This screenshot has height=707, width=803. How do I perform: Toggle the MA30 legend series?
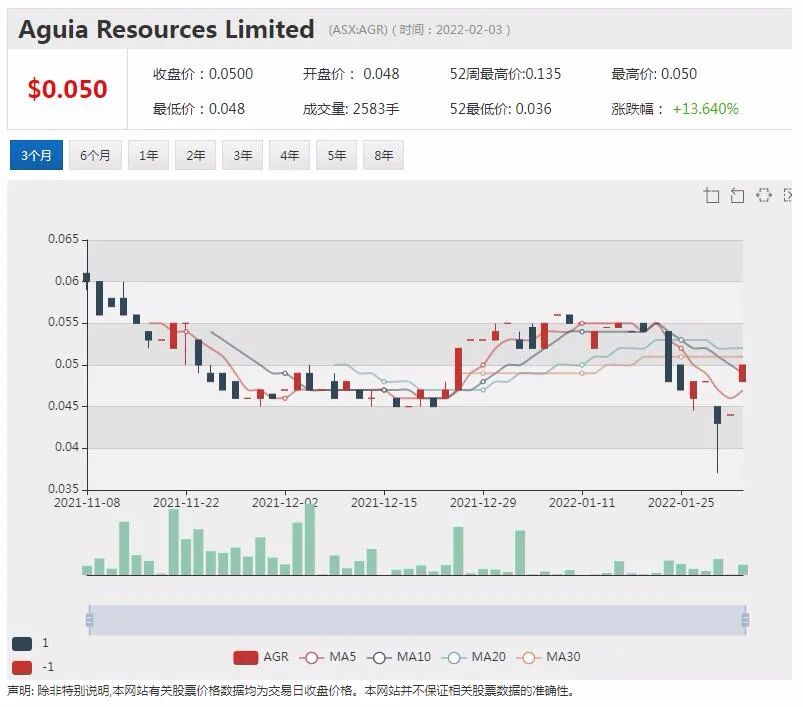[548, 657]
